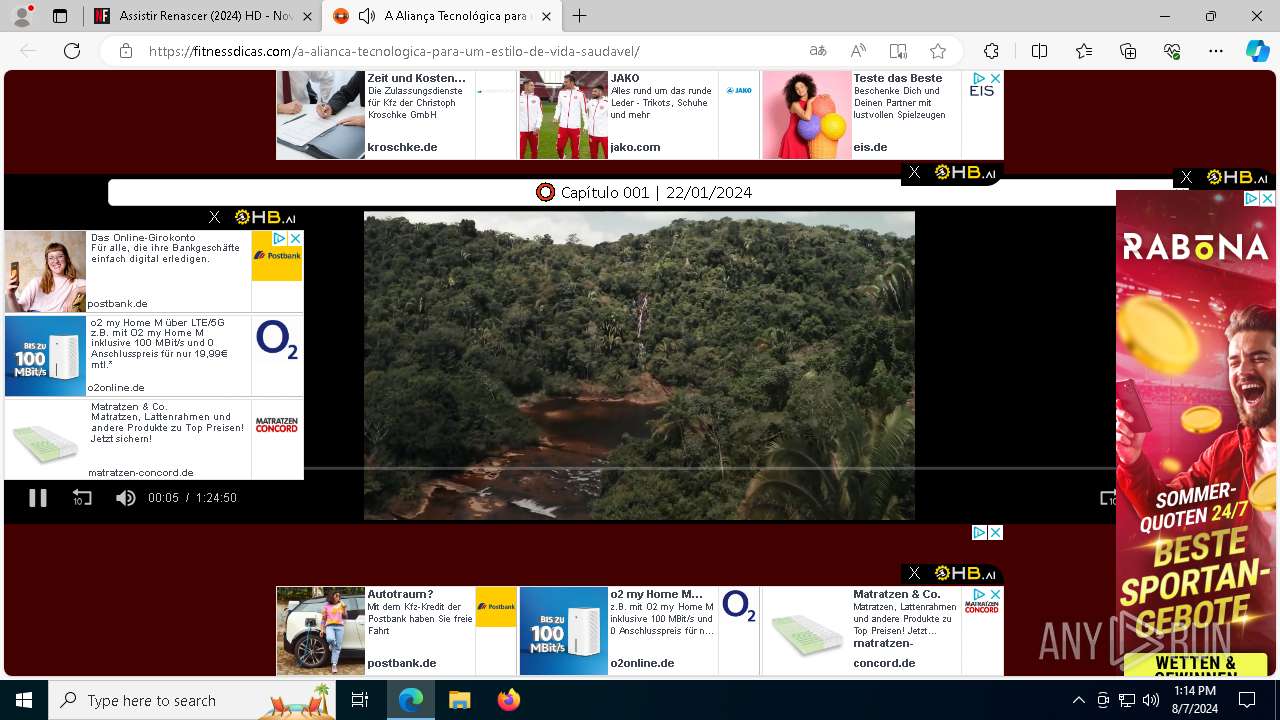The height and width of the screenshot is (720, 1280).
Task: Open o2online.de Home M ad in sidebar
Action: (154, 356)
